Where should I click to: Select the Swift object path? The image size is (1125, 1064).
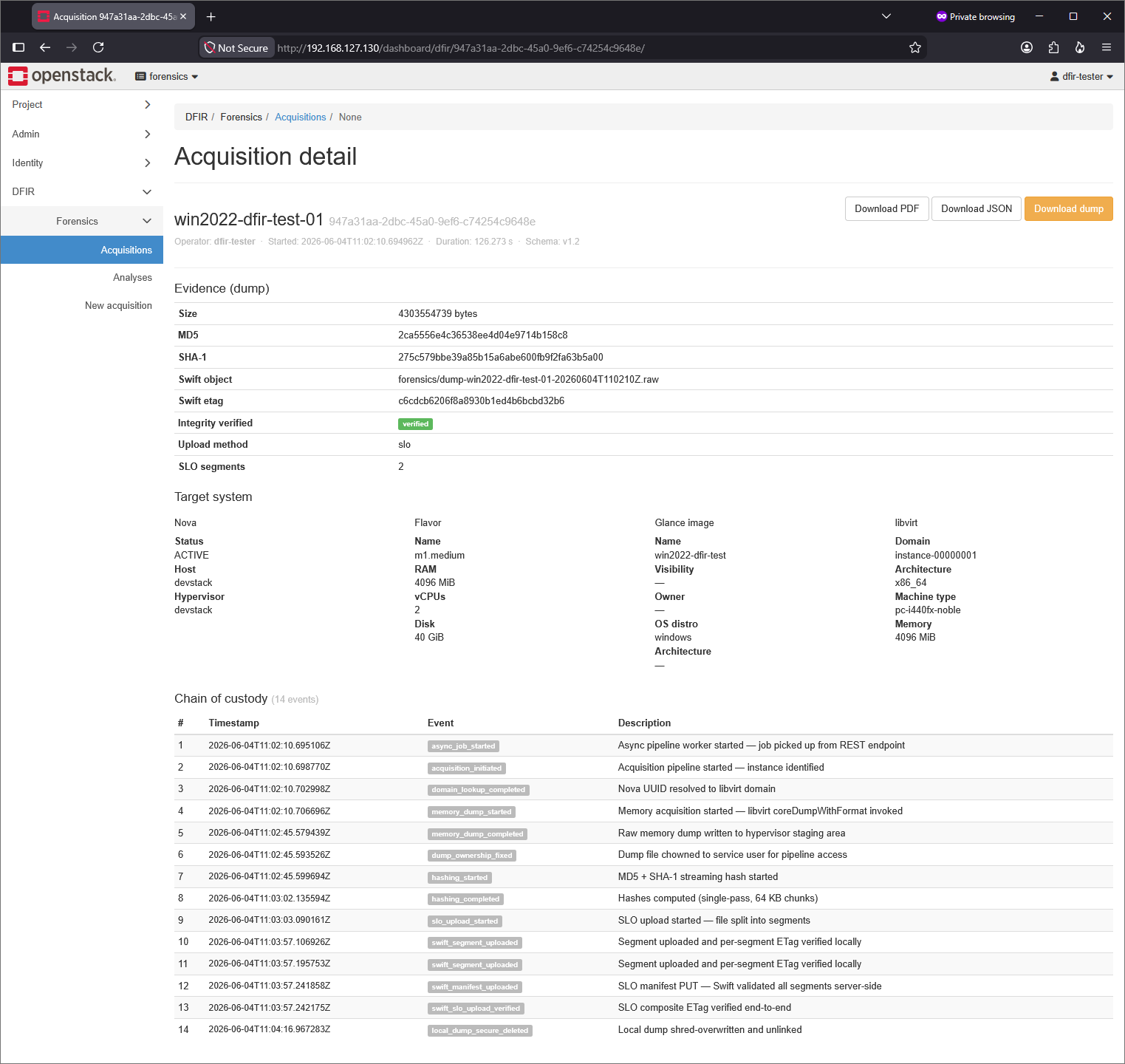(x=528, y=379)
